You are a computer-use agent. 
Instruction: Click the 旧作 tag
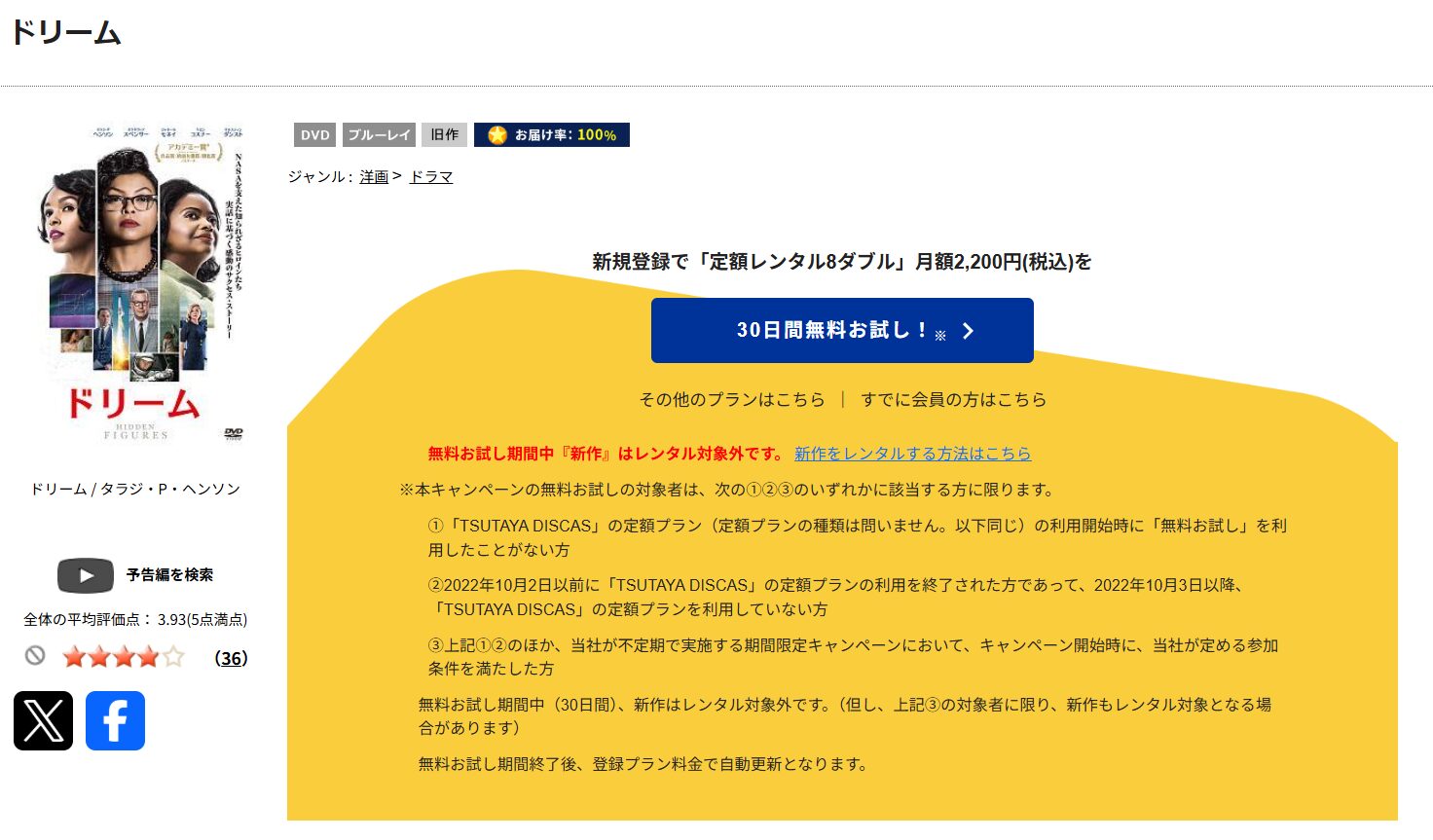[445, 135]
